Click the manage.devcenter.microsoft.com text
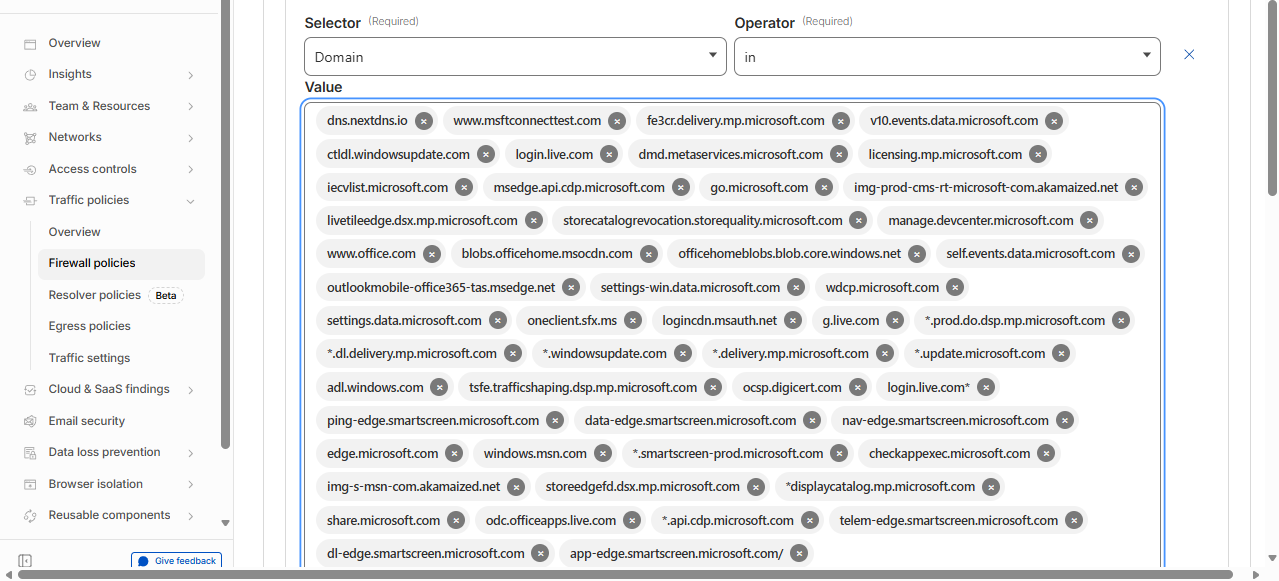This screenshot has height=581, width=1279. point(981,221)
